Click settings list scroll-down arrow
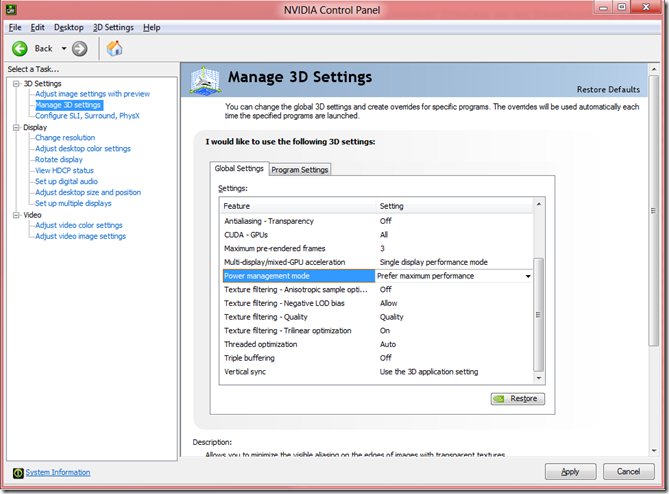Screen dimensions: 669x494 pos(539,378)
